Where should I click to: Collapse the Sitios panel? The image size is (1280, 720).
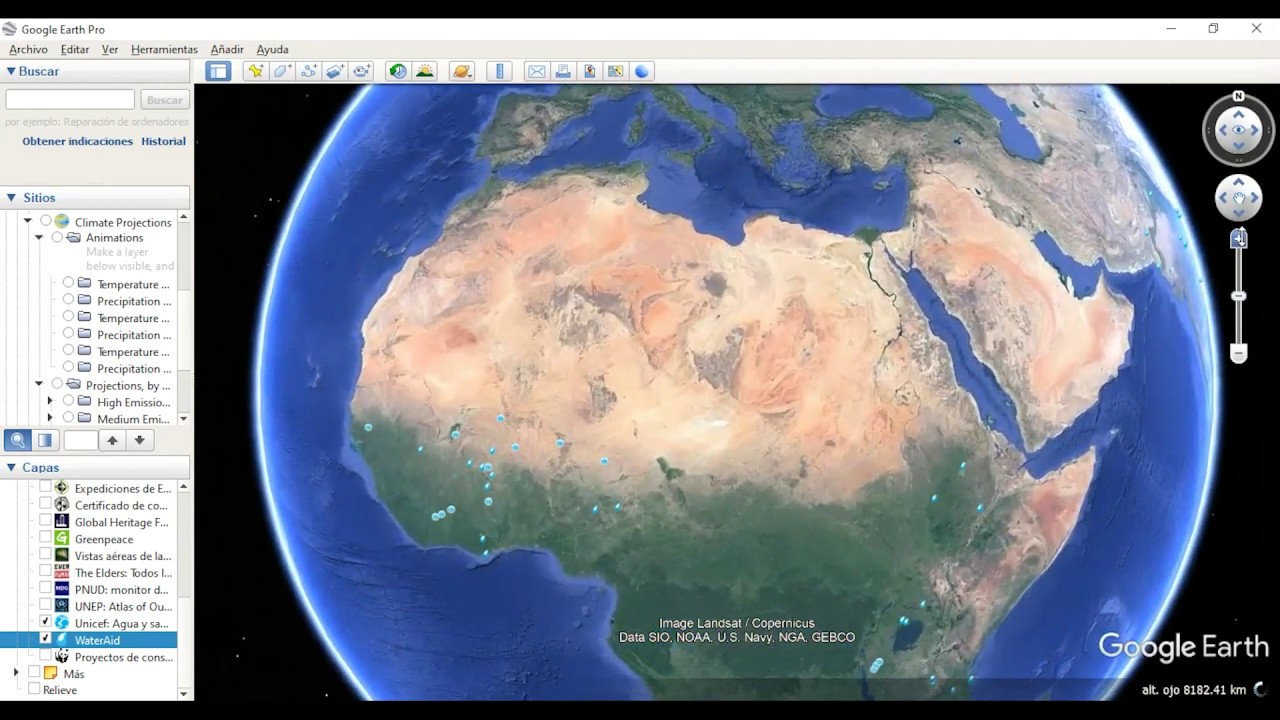point(11,198)
